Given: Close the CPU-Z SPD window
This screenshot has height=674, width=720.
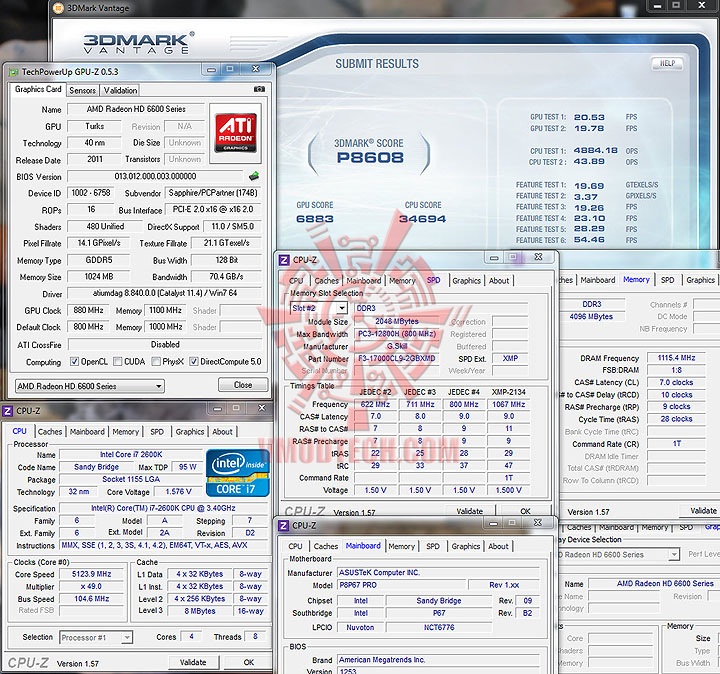Looking at the screenshot, I should point(538,257).
